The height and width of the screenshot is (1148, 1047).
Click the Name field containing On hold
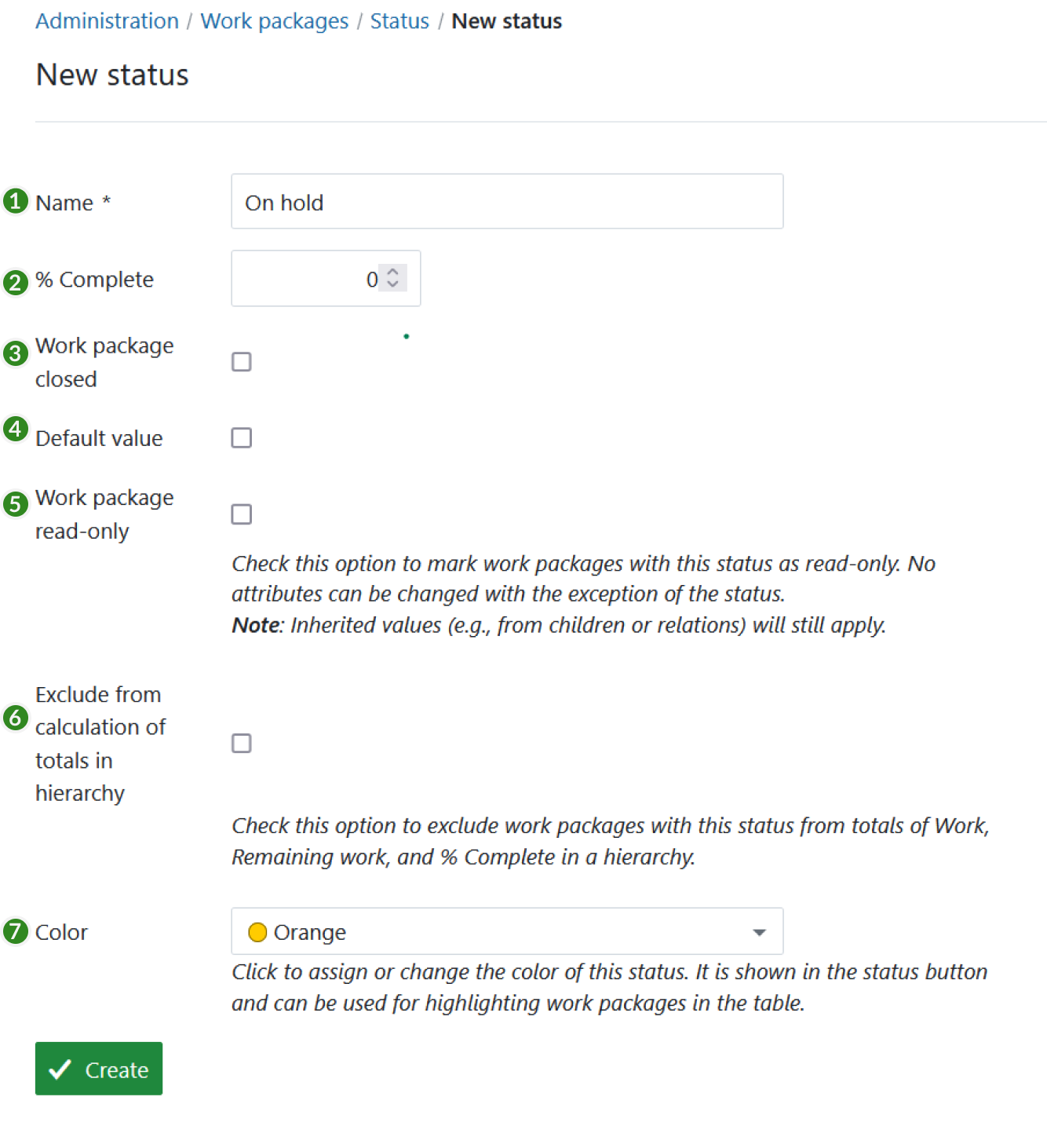[507, 202]
